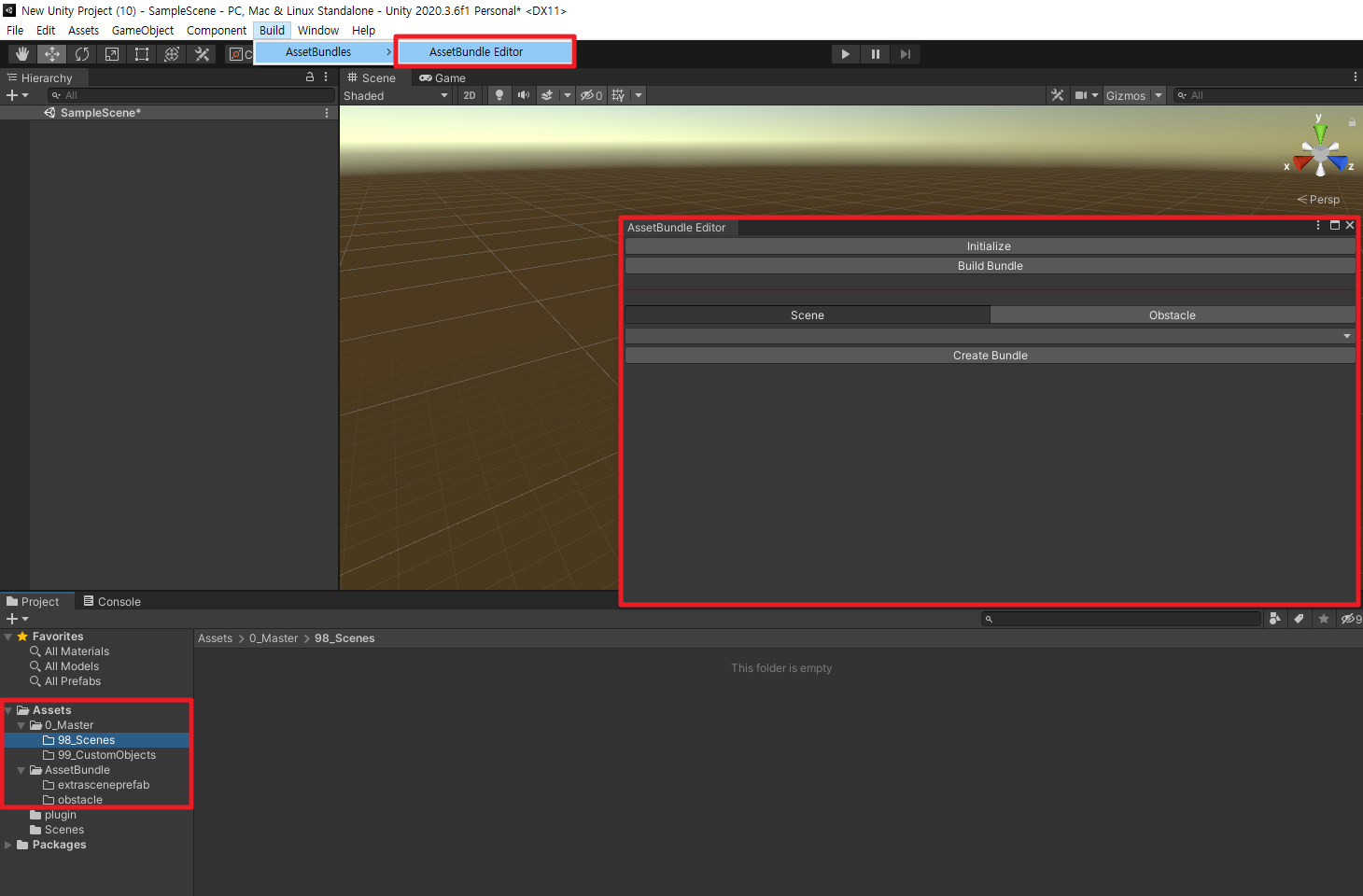Click the scene view camera settings icon
Screen dimensions: 1363x896
click(x=1080, y=95)
